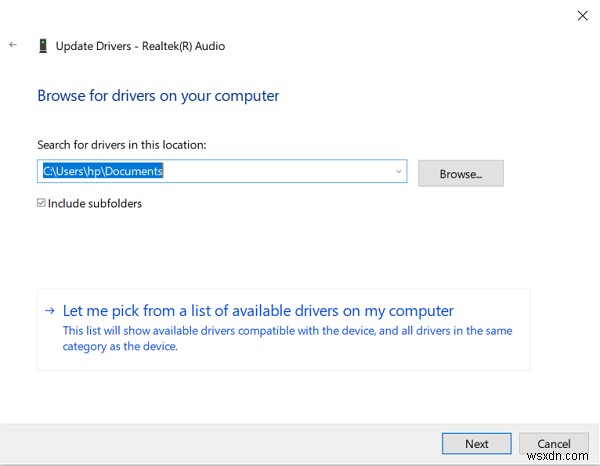Image resolution: width=600 pixels, height=466 pixels.
Task: Expand the driver location dropdown arrow
Action: coord(398,171)
